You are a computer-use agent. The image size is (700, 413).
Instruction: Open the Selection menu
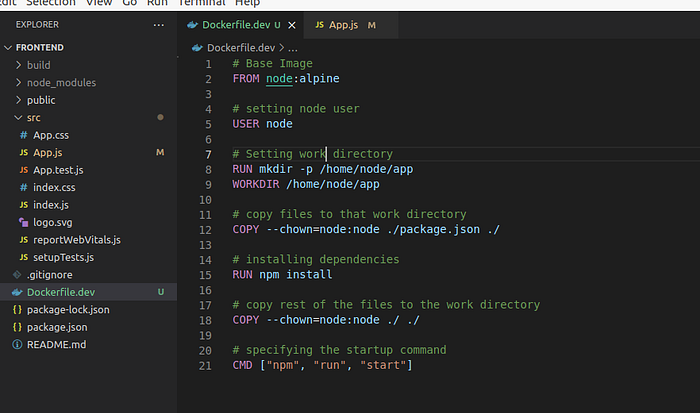click(51, 3)
